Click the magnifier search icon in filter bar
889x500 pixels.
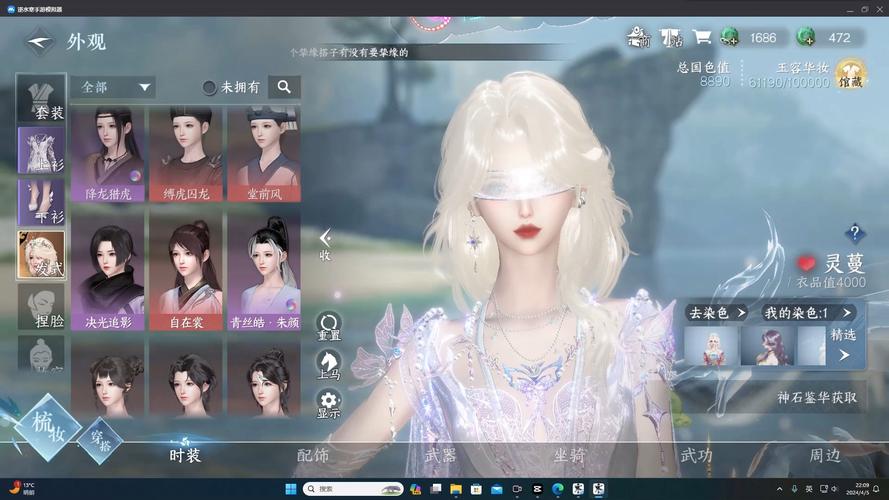[284, 87]
